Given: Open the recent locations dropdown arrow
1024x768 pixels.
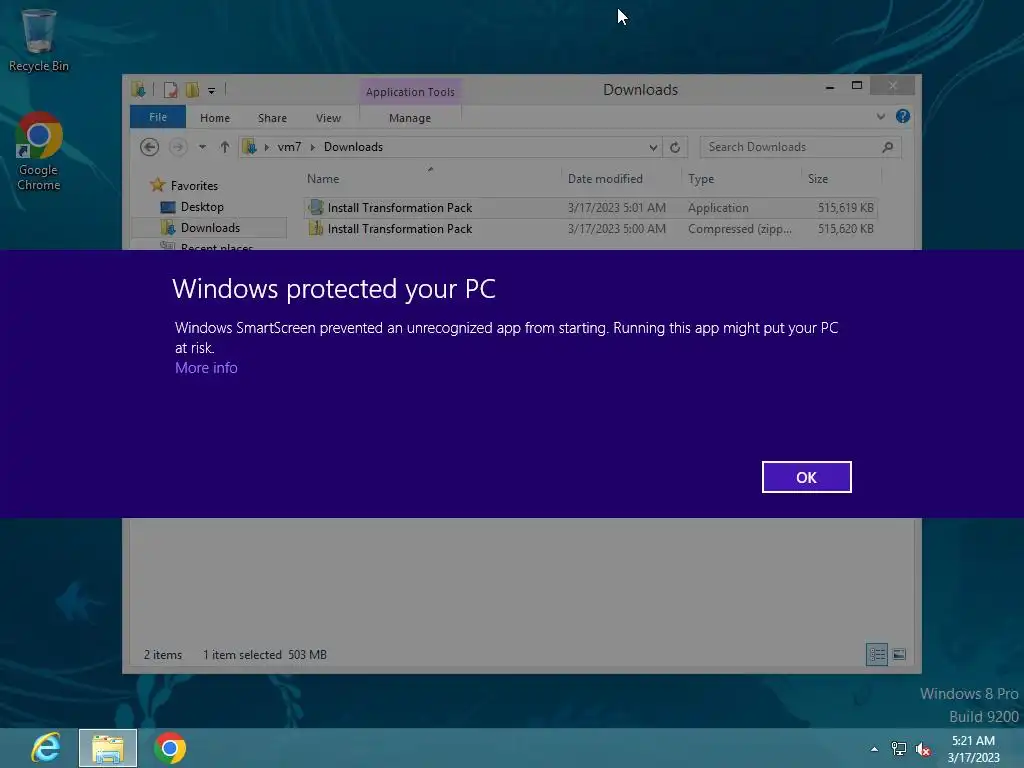Looking at the screenshot, I should [x=202, y=147].
